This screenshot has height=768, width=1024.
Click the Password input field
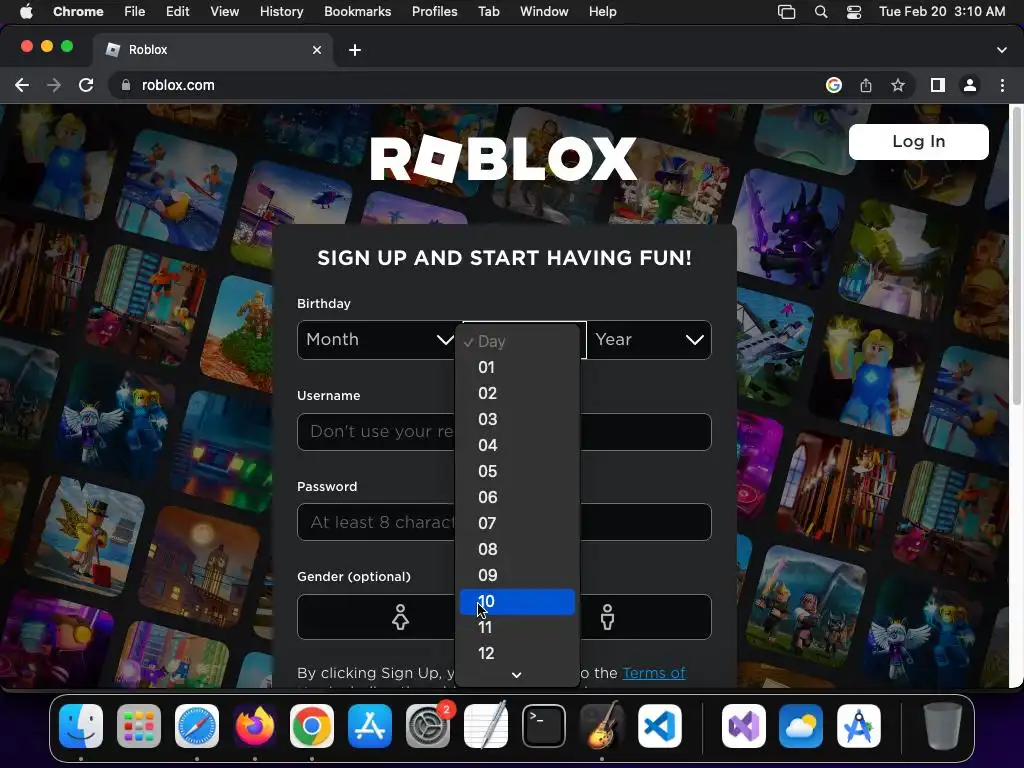coord(504,522)
